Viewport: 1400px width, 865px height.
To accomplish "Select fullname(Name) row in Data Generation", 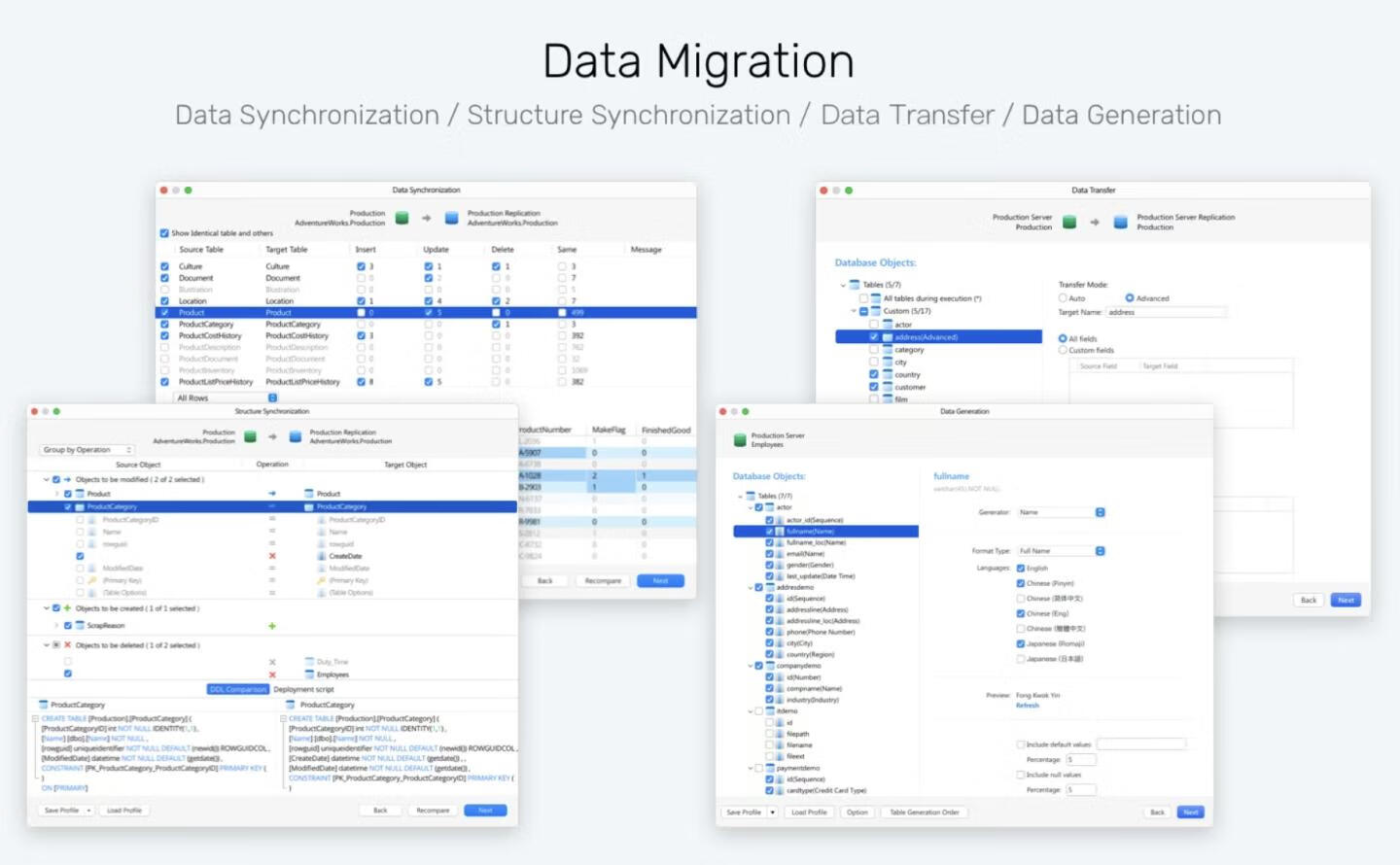I will click(x=825, y=532).
